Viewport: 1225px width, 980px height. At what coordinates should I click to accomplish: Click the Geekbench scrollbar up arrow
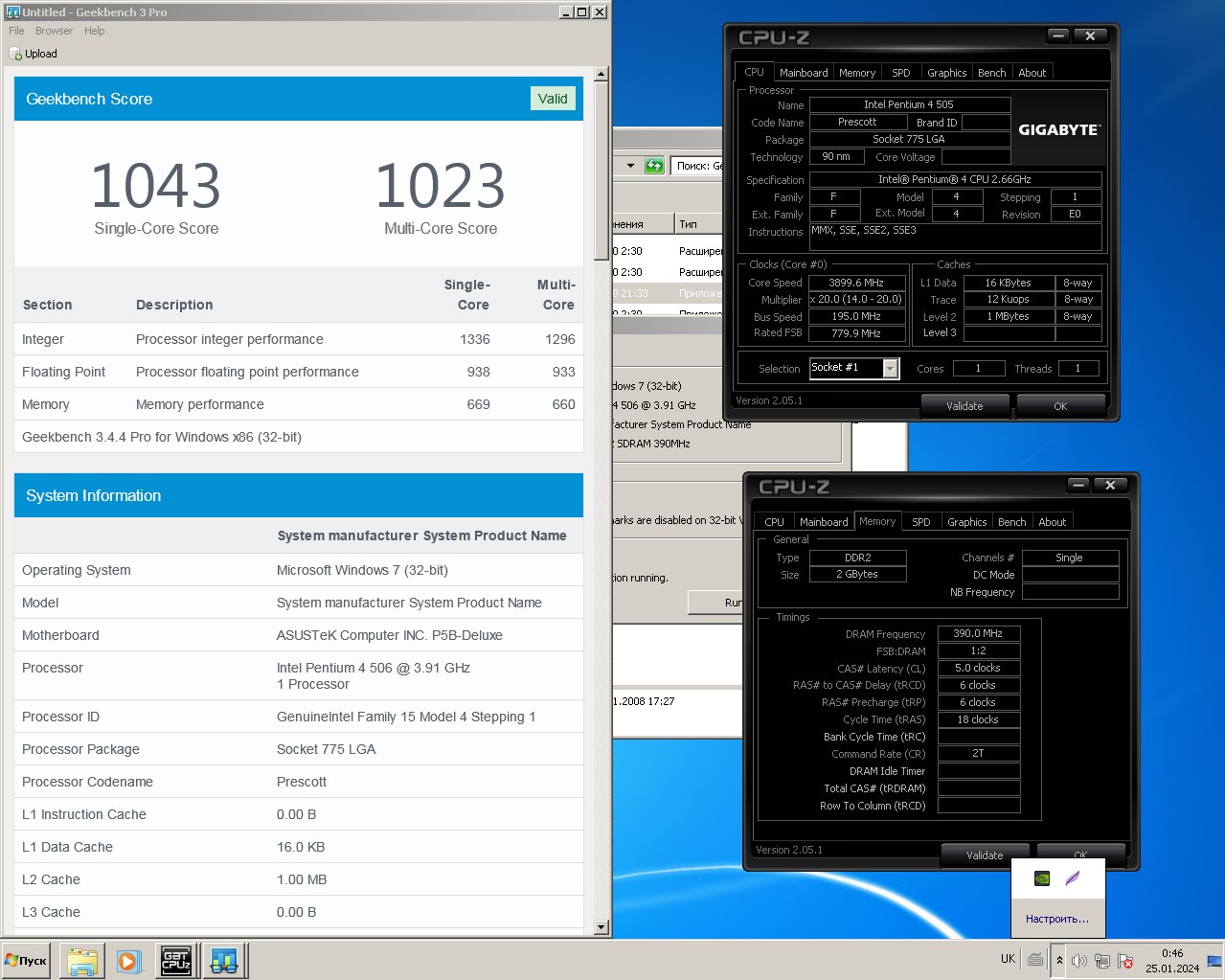pos(601,74)
